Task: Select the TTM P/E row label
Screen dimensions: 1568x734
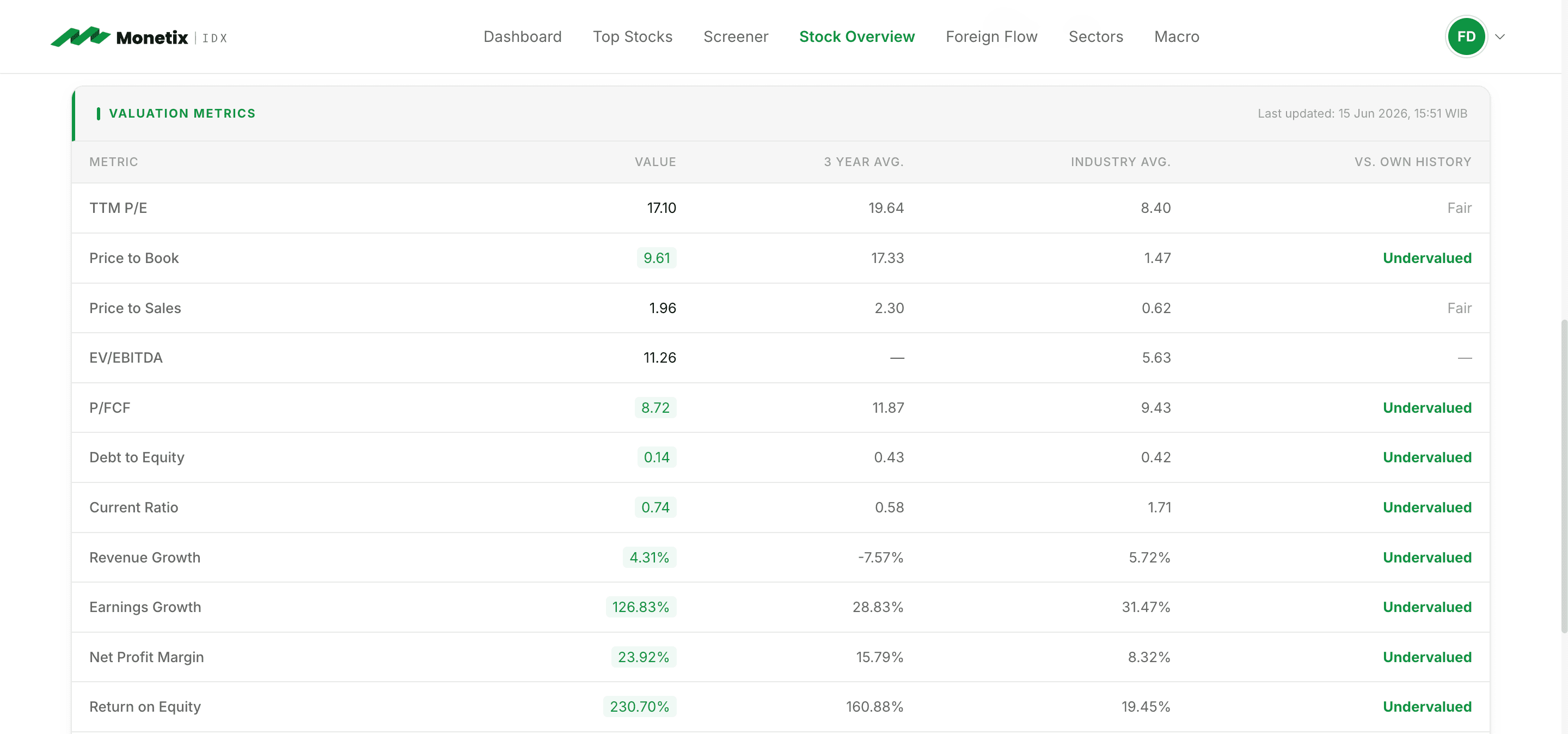Action: [118, 208]
